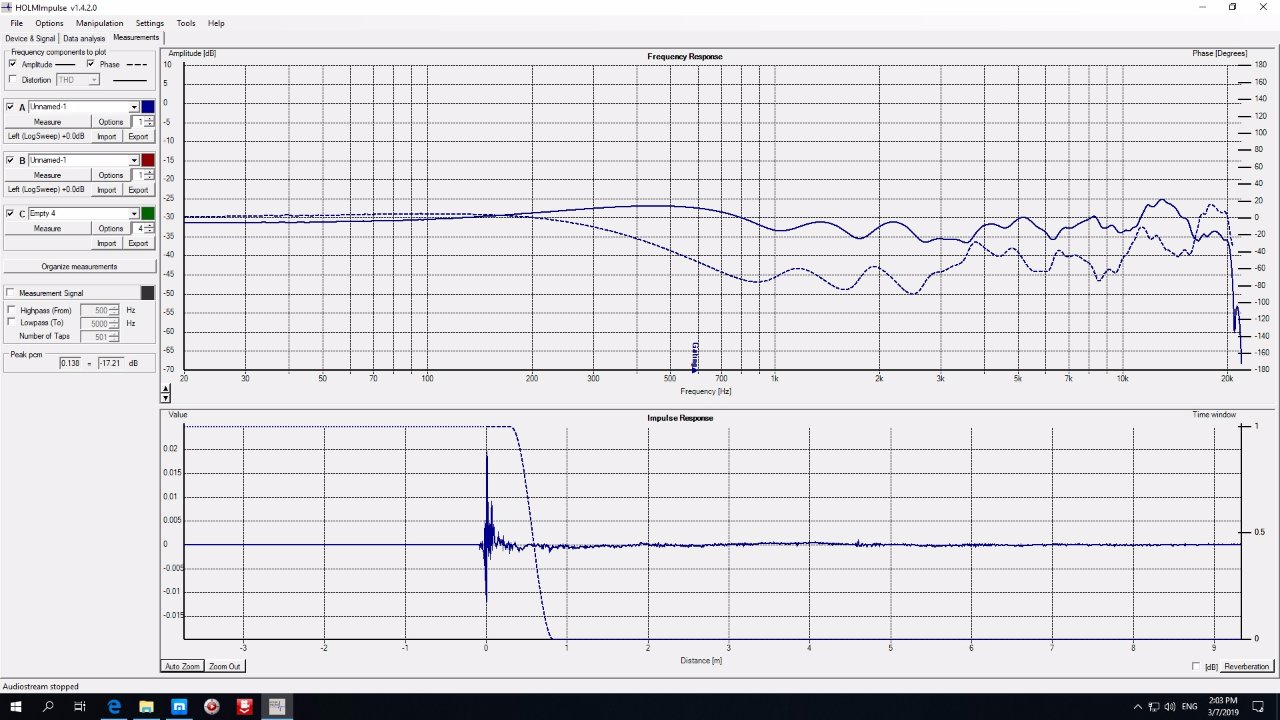
Task: Open the Windows Start menu
Action: coord(16,706)
